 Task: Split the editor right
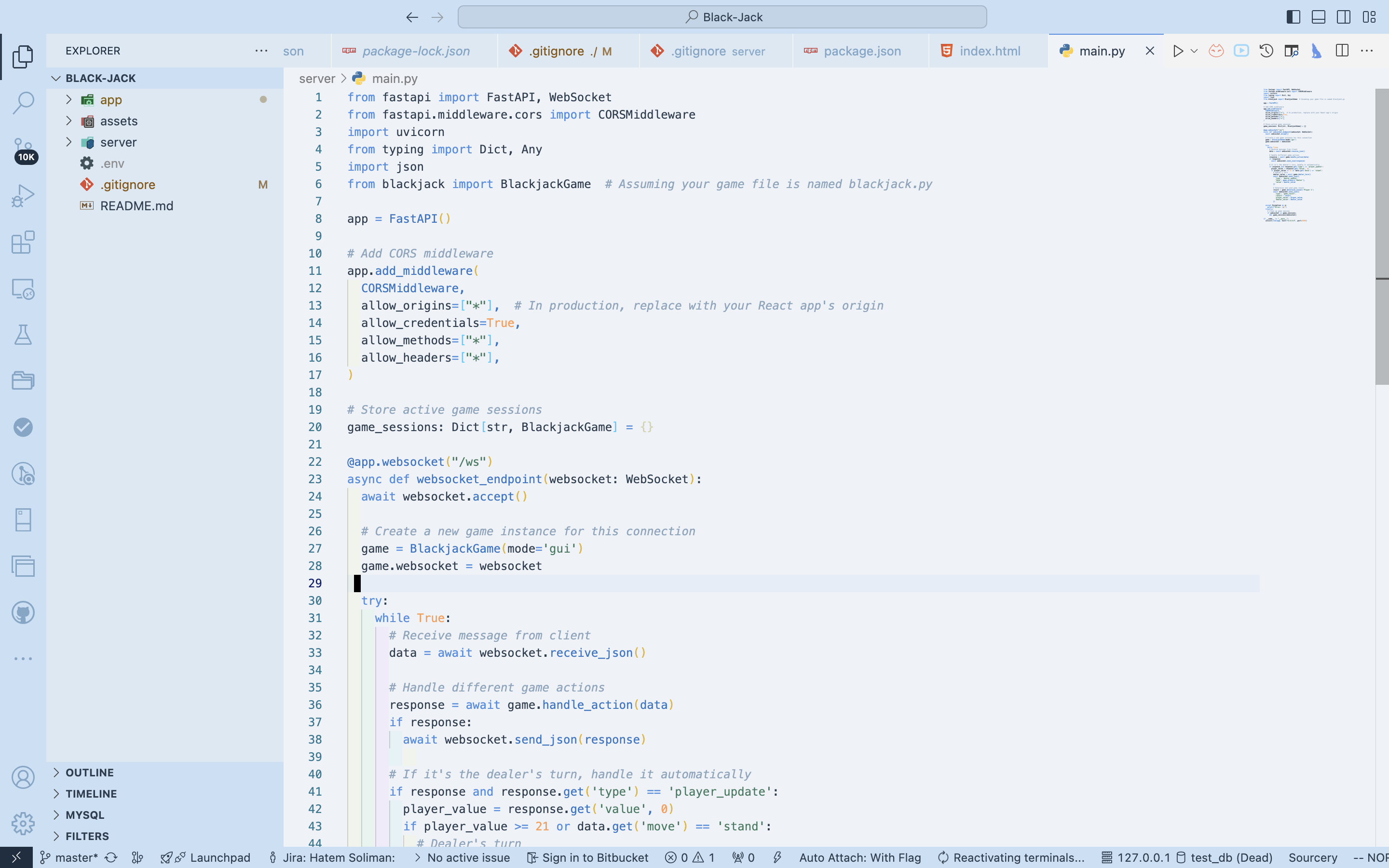[1342, 51]
